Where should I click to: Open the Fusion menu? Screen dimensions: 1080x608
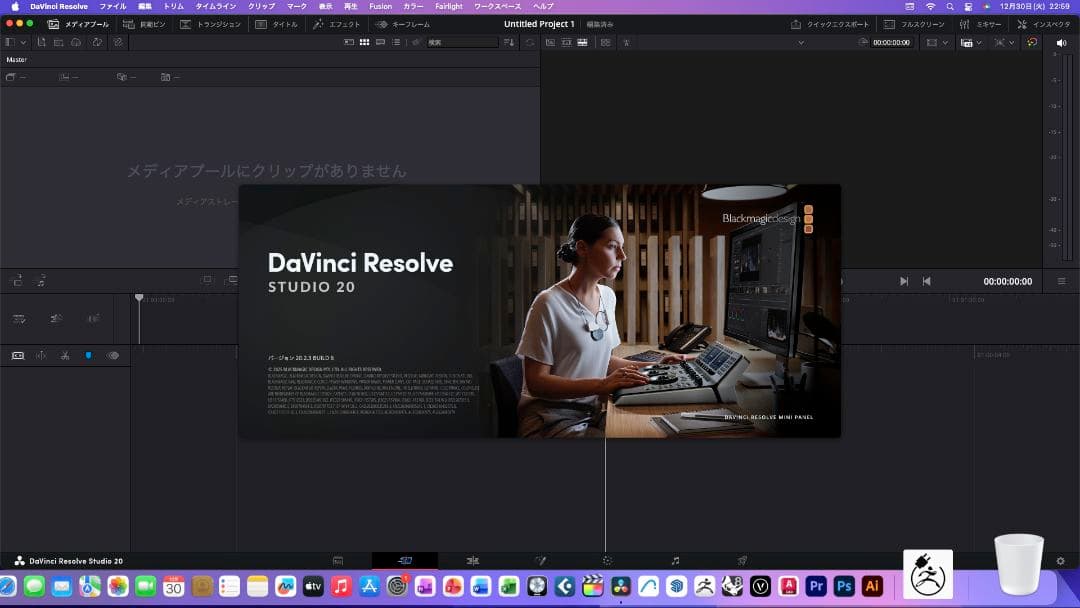[x=380, y=6]
